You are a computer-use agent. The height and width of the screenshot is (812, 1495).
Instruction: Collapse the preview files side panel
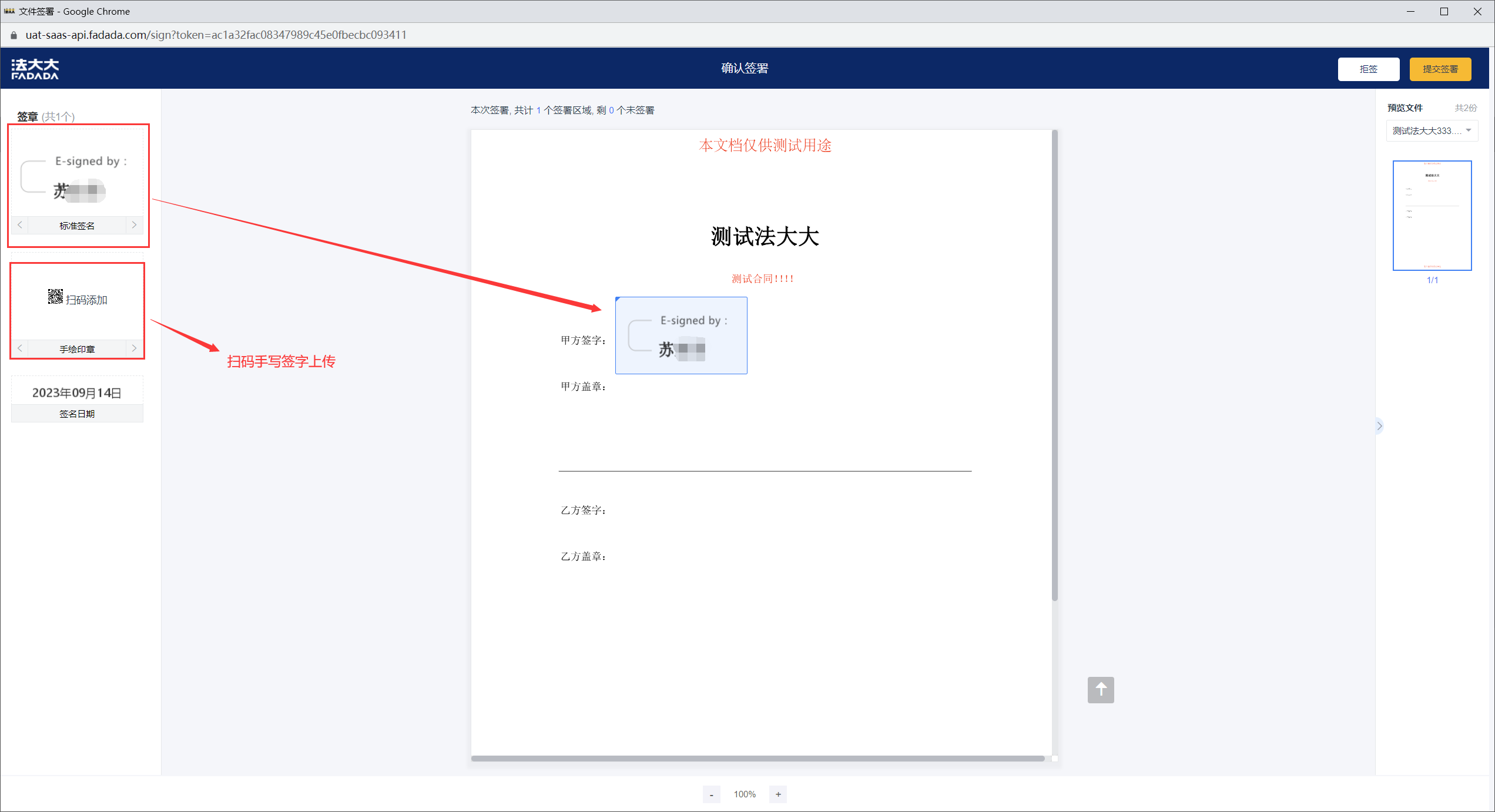point(1379,426)
